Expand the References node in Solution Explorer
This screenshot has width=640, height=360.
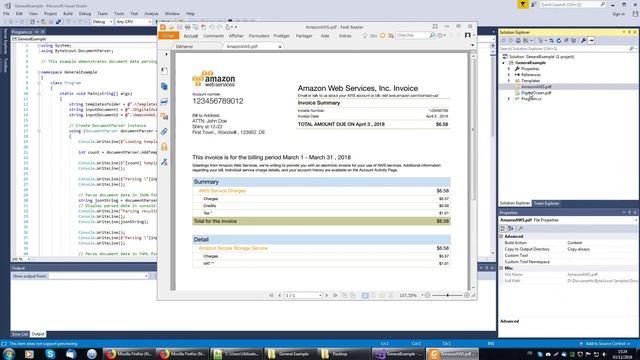click(509, 75)
